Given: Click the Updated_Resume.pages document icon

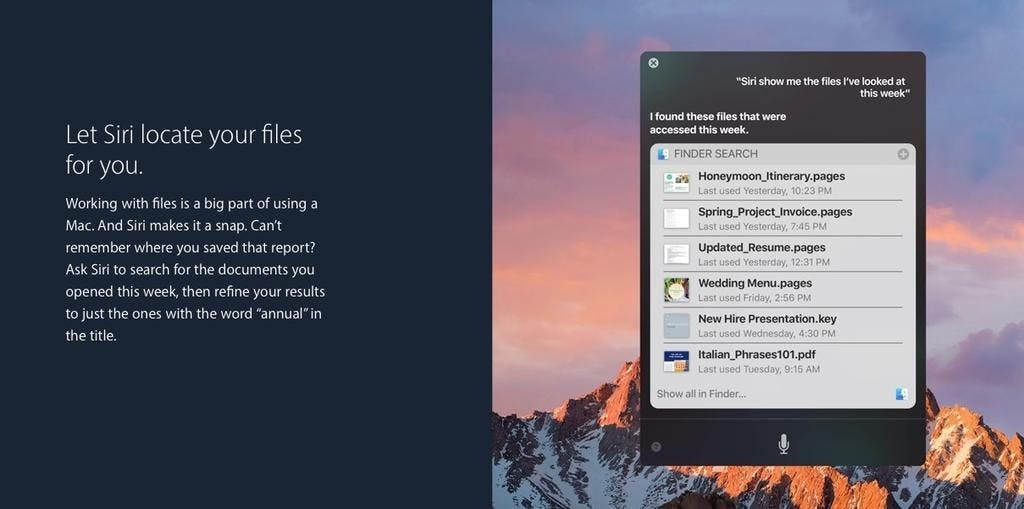Looking at the screenshot, I should click(x=677, y=254).
